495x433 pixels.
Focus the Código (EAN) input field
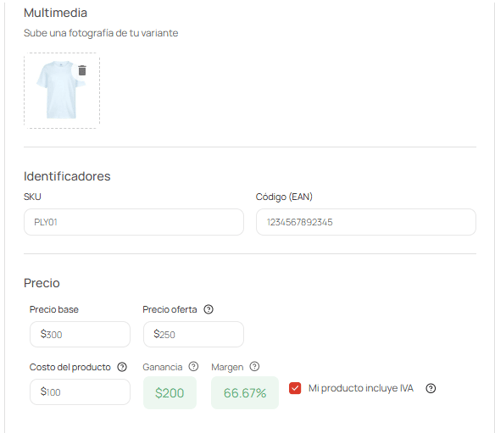366,222
